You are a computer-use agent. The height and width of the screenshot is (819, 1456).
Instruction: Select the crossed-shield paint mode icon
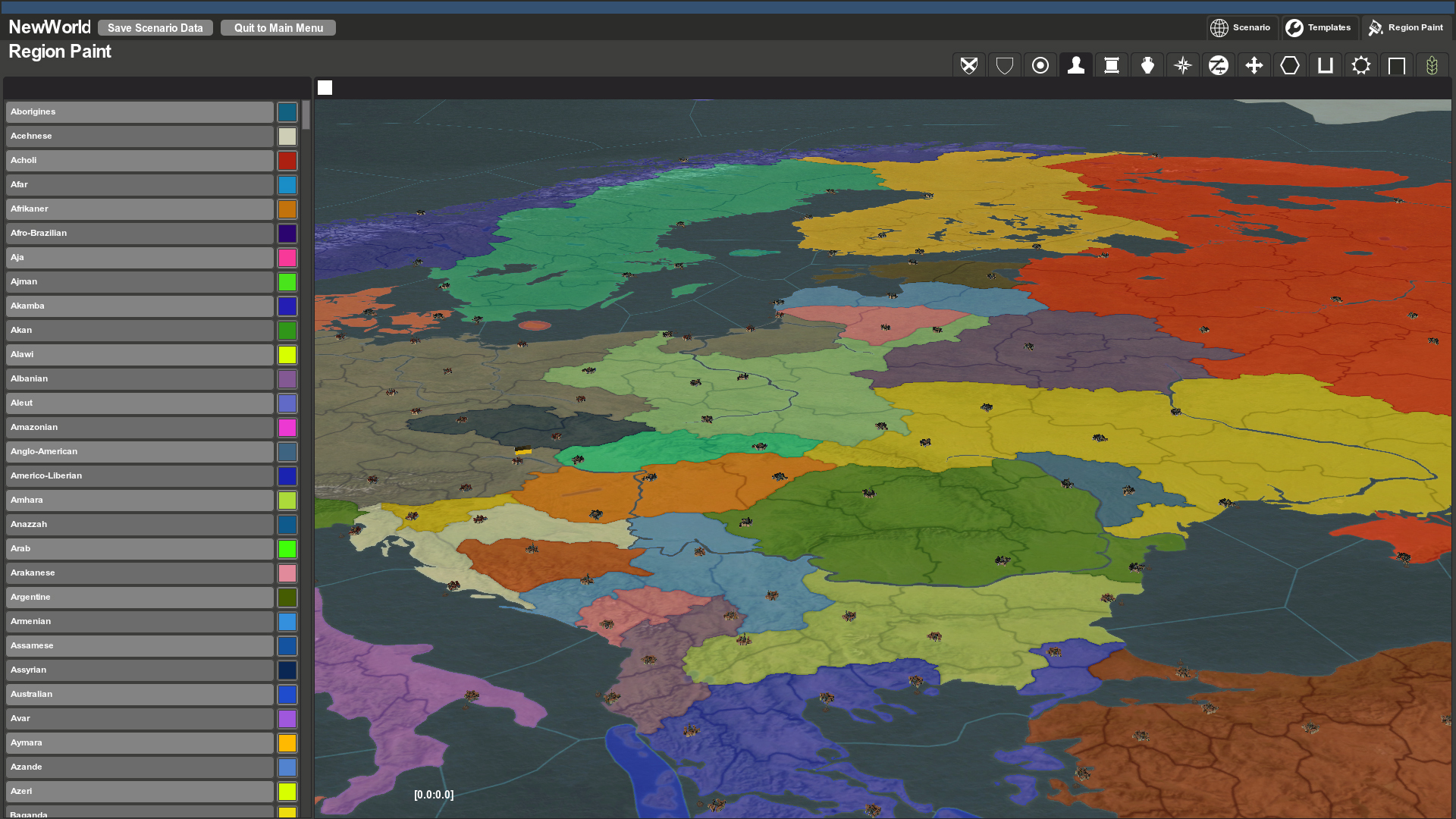[969, 66]
